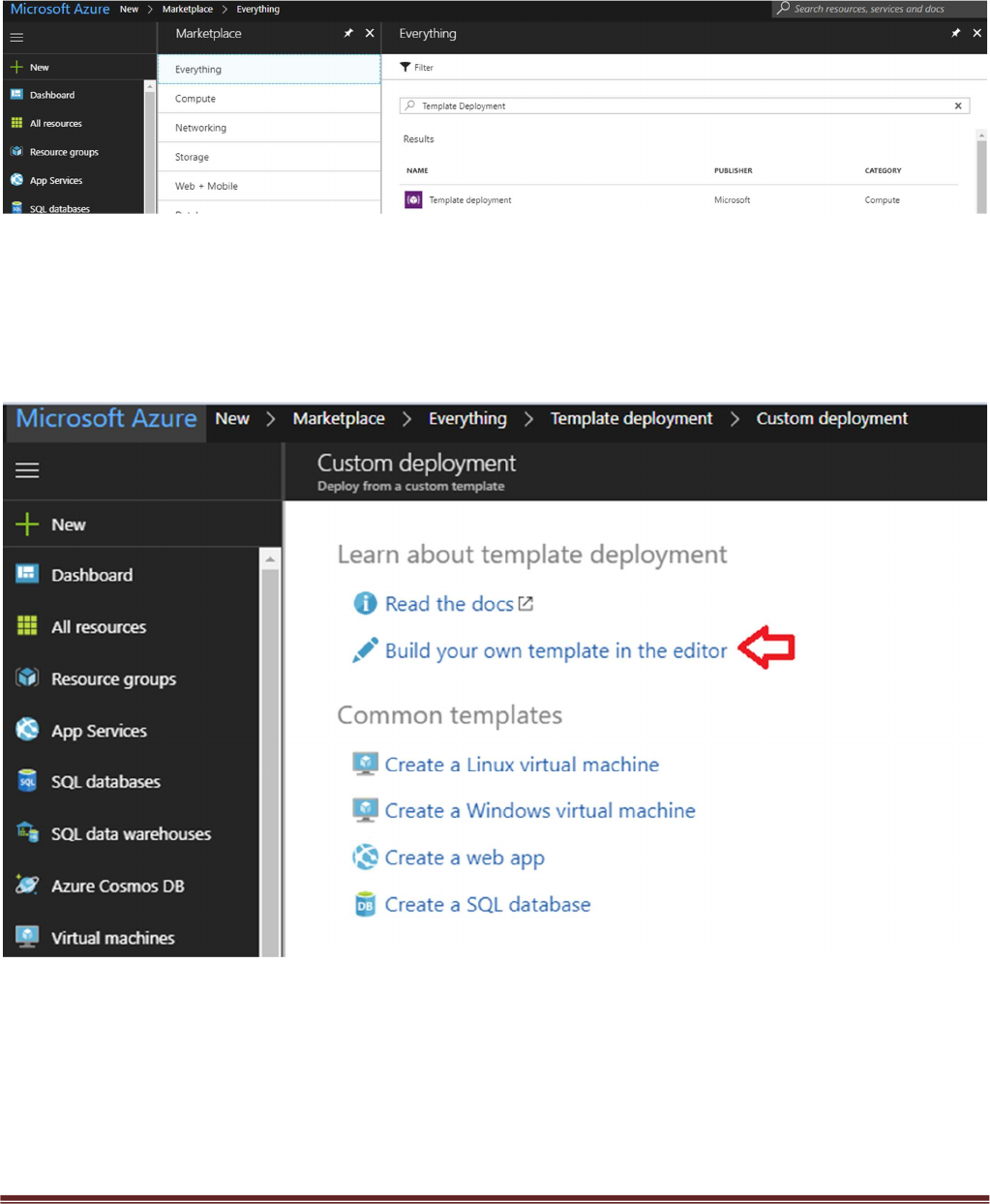Click PUBLISHER column header in results

click(733, 170)
